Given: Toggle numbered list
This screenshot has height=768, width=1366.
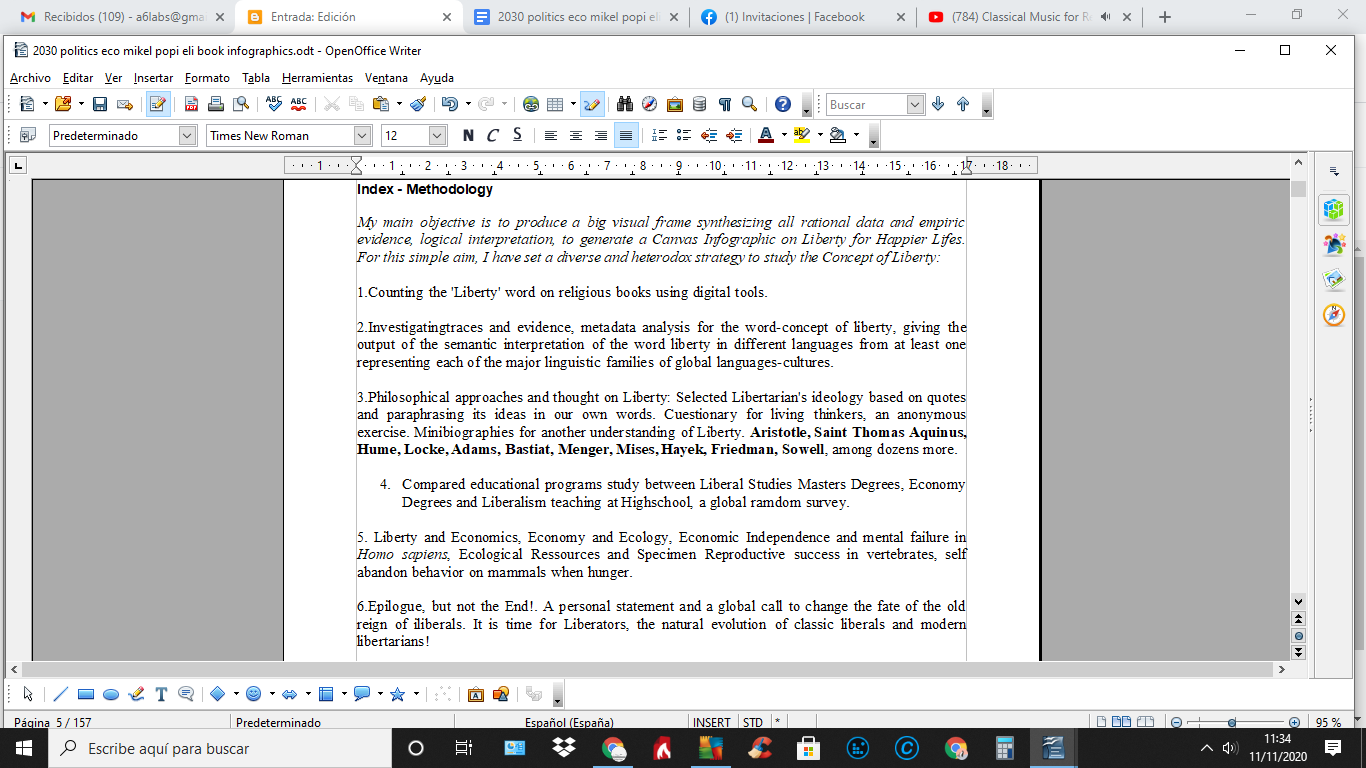Looking at the screenshot, I should (659, 135).
